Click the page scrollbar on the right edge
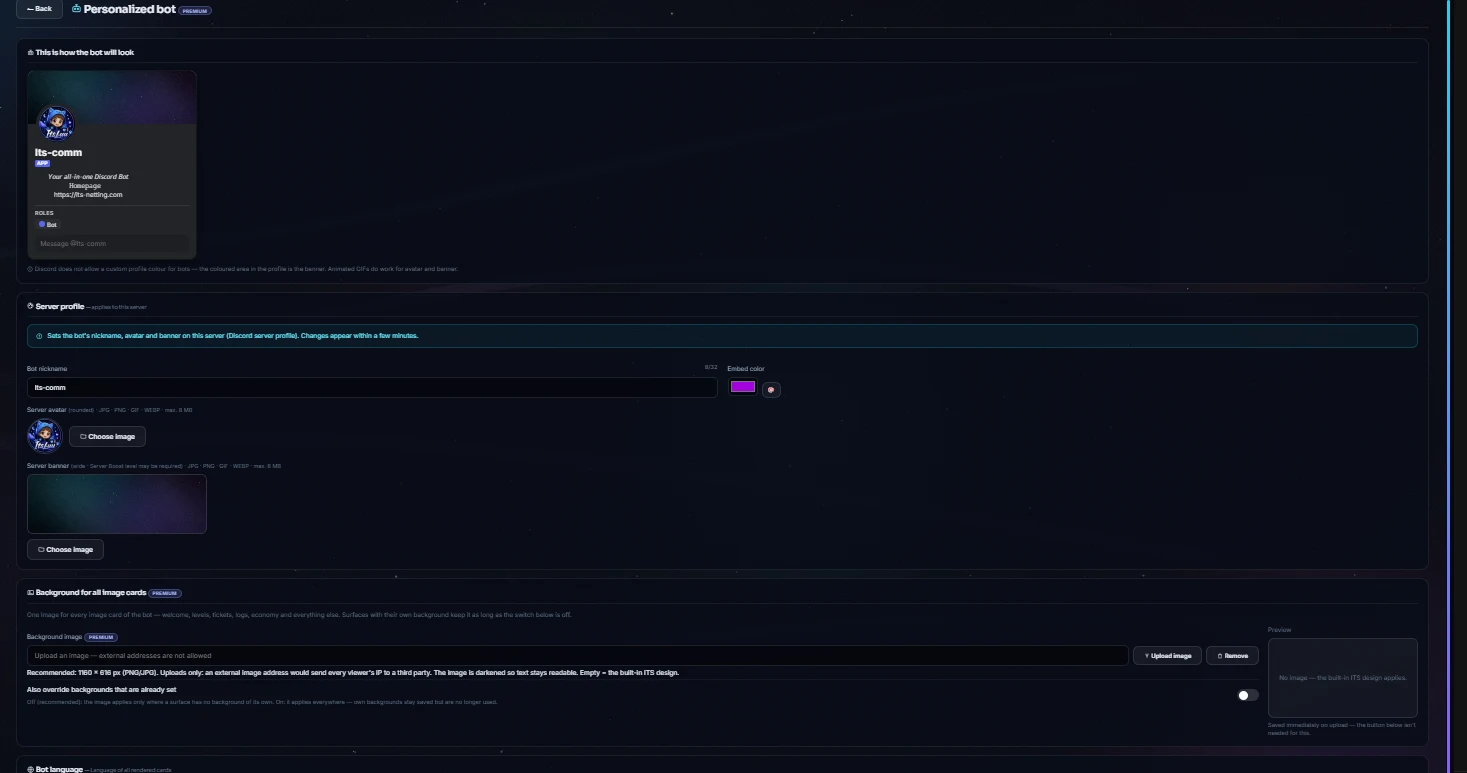The image size is (1467, 773). (1448, 386)
